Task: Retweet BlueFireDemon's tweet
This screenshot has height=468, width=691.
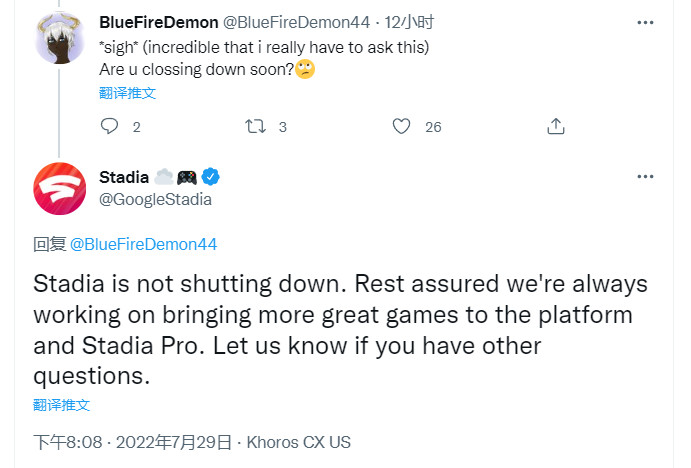Action: click(254, 127)
